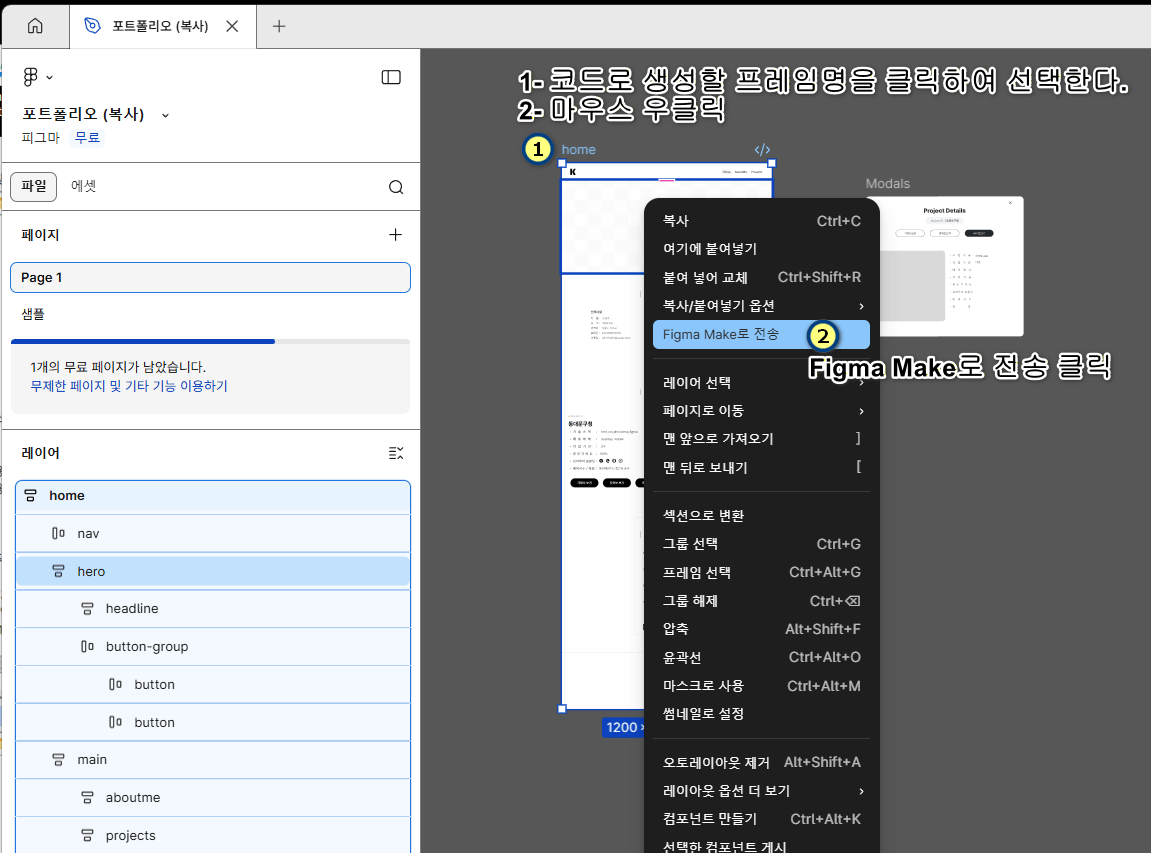
Task: Select the button-group layer
Action: (147, 647)
